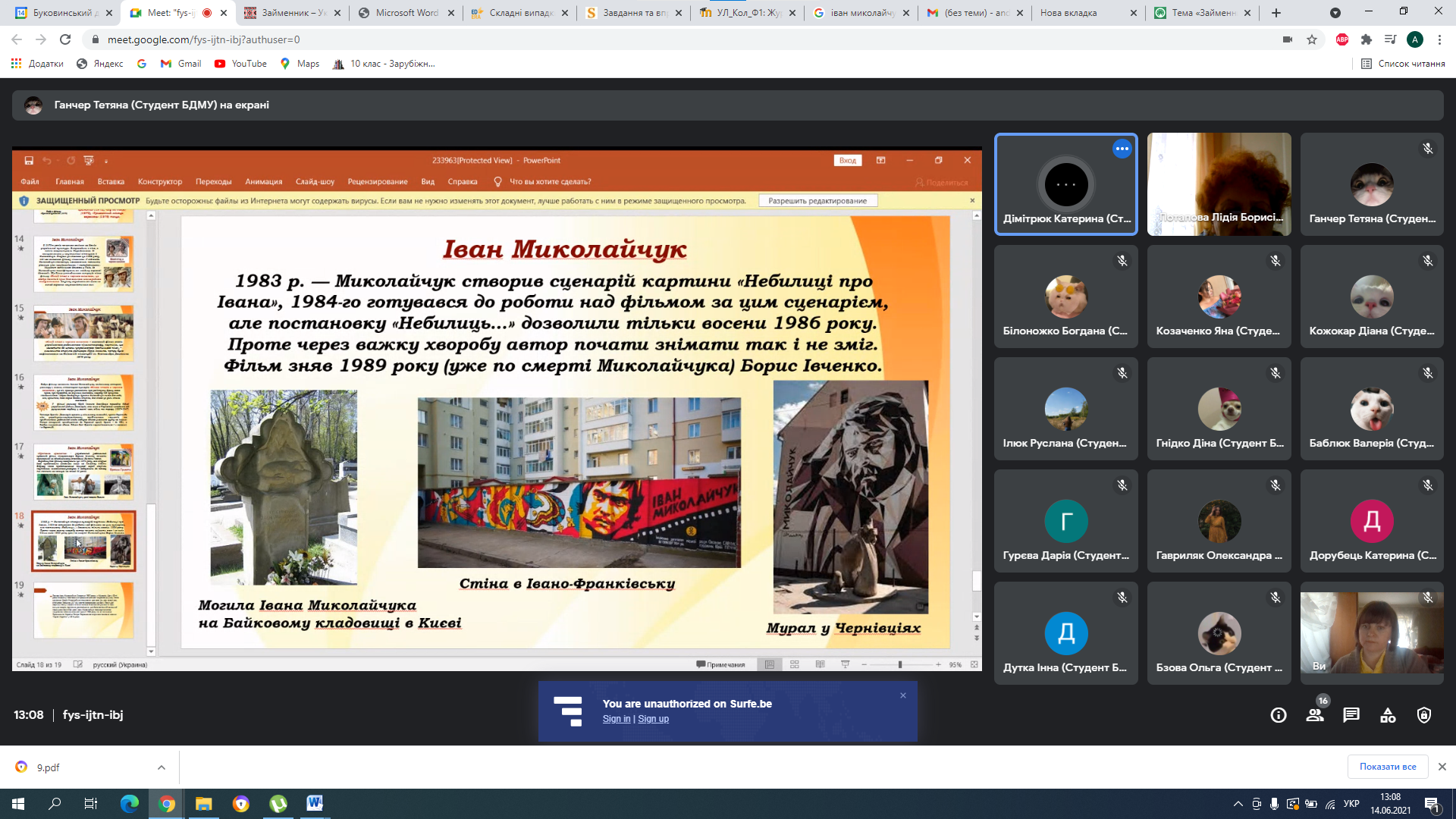Click muted mic on Козаченко Яна tile
The width and height of the screenshot is (1456, 819).
click(x=1276, y=261)
